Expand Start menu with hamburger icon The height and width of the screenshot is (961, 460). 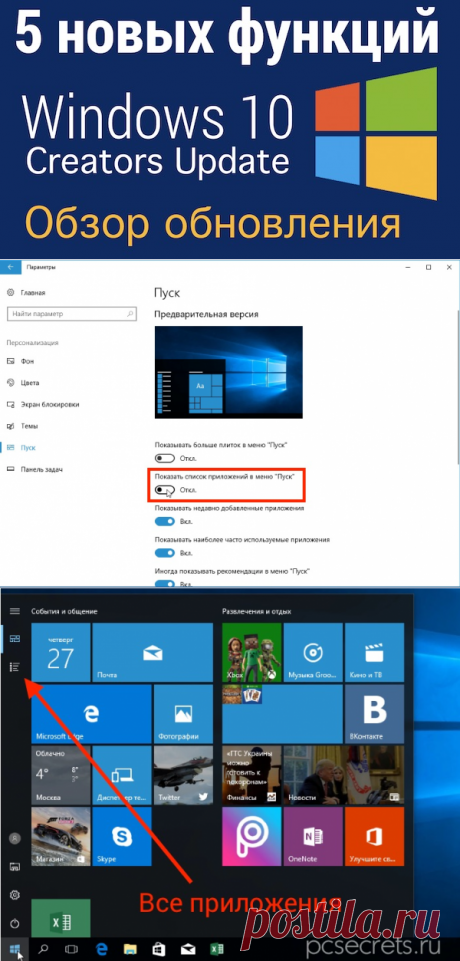click(15, 611)
